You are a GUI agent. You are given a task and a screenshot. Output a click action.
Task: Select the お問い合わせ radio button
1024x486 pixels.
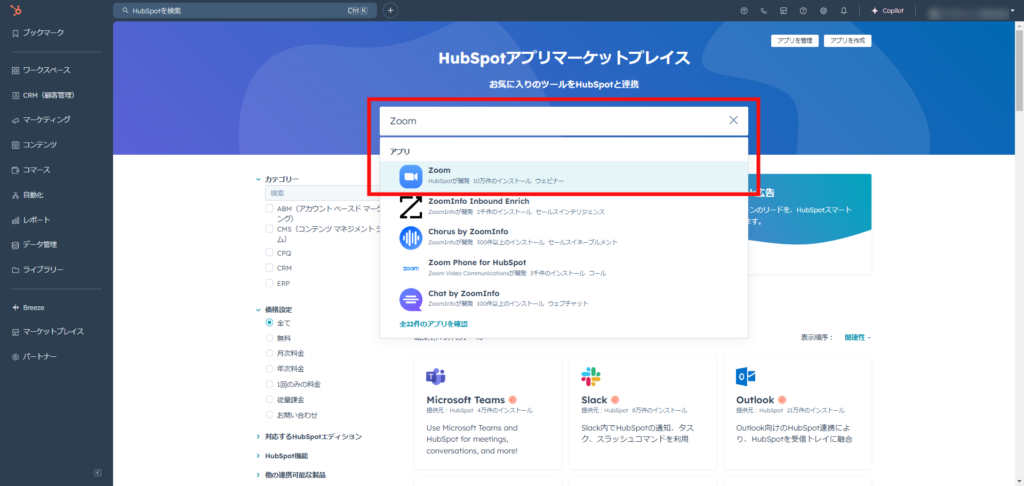[x=269, y=415]
